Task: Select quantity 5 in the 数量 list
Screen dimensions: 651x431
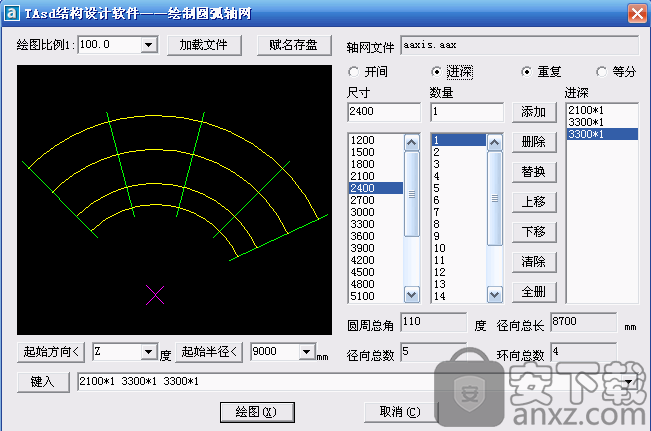Action: [459, 188]
